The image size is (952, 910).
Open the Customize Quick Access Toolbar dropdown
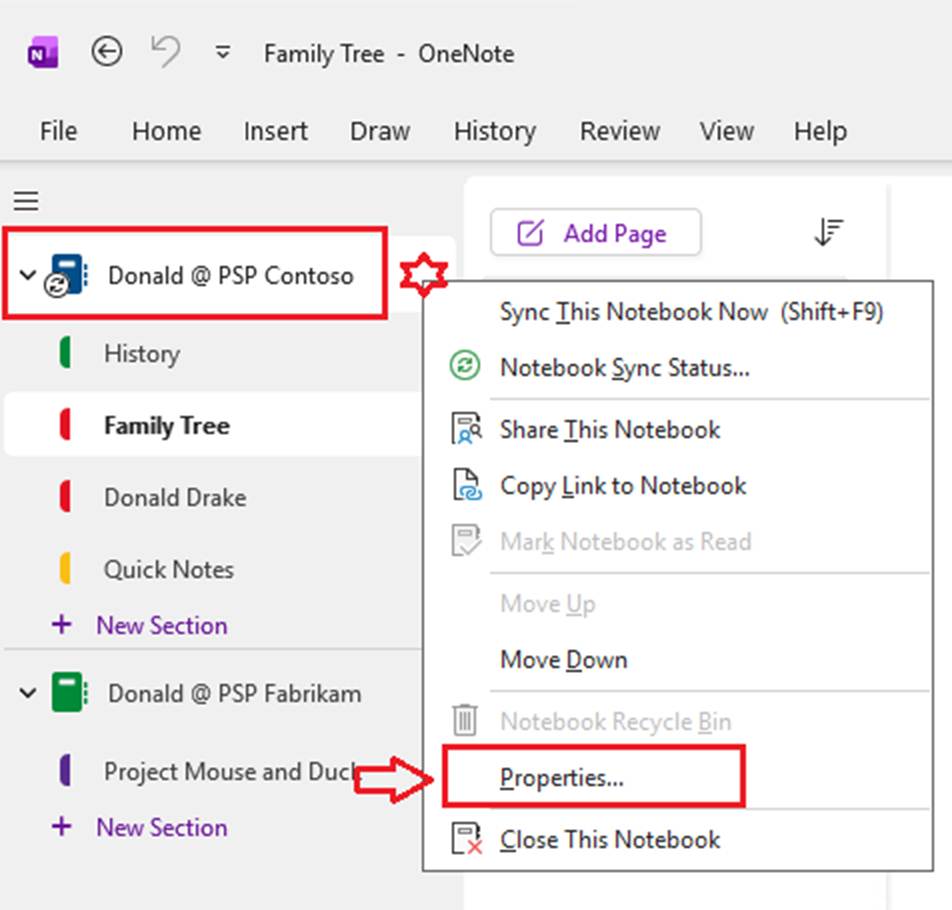pos(223,53)
